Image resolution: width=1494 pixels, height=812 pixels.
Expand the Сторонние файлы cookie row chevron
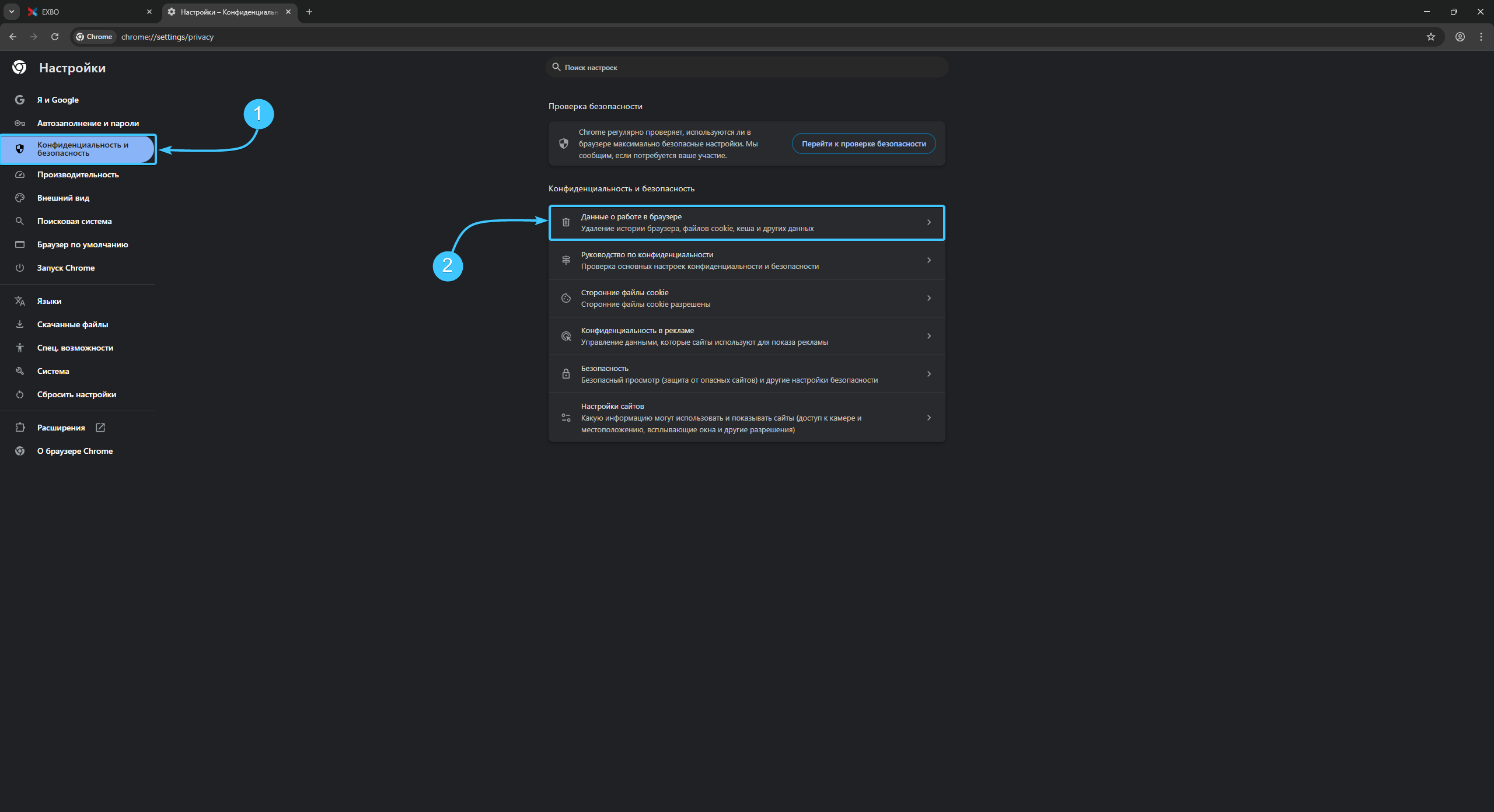928,298
